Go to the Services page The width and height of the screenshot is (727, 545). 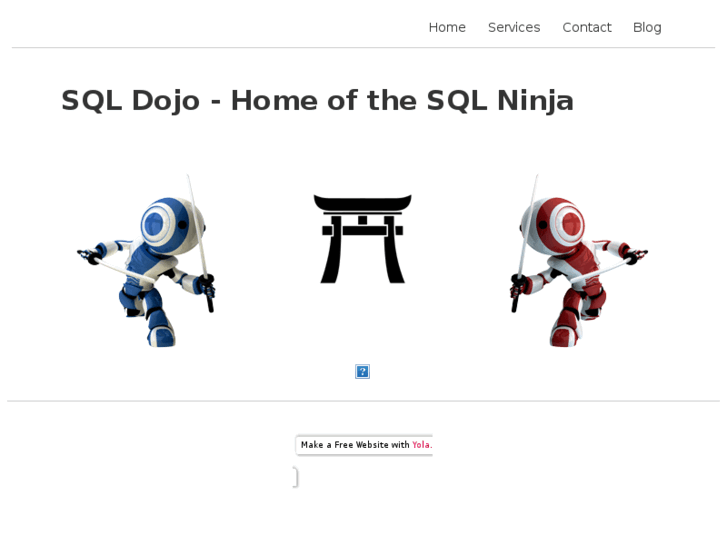[514, 27]
